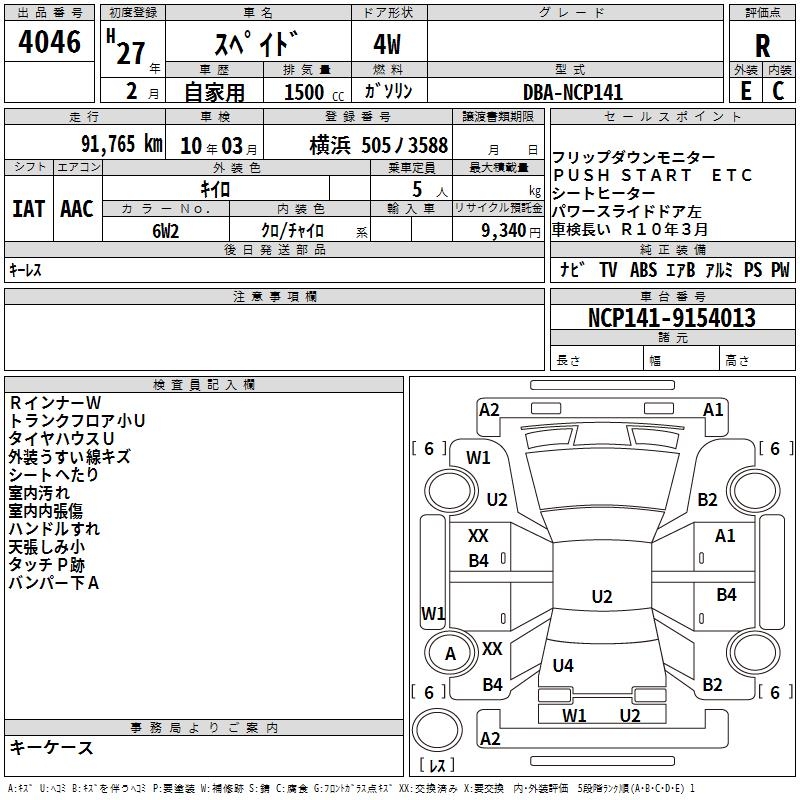Select the displacement value 1500 cc
Image resolution: width=800 pixels, height=800 pixels.
click(x=314, y=92)
